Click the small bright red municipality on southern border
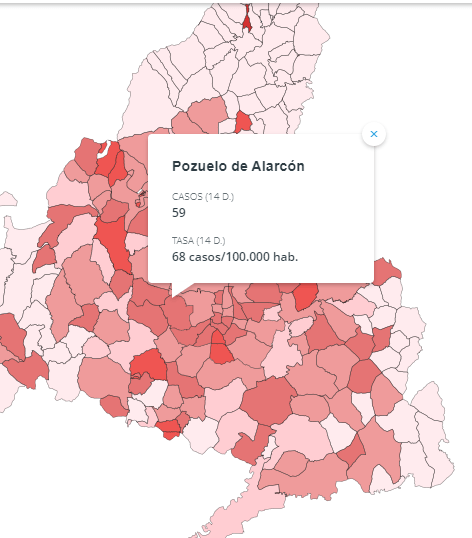Screen dimensions: 472x538 [170, 429]
